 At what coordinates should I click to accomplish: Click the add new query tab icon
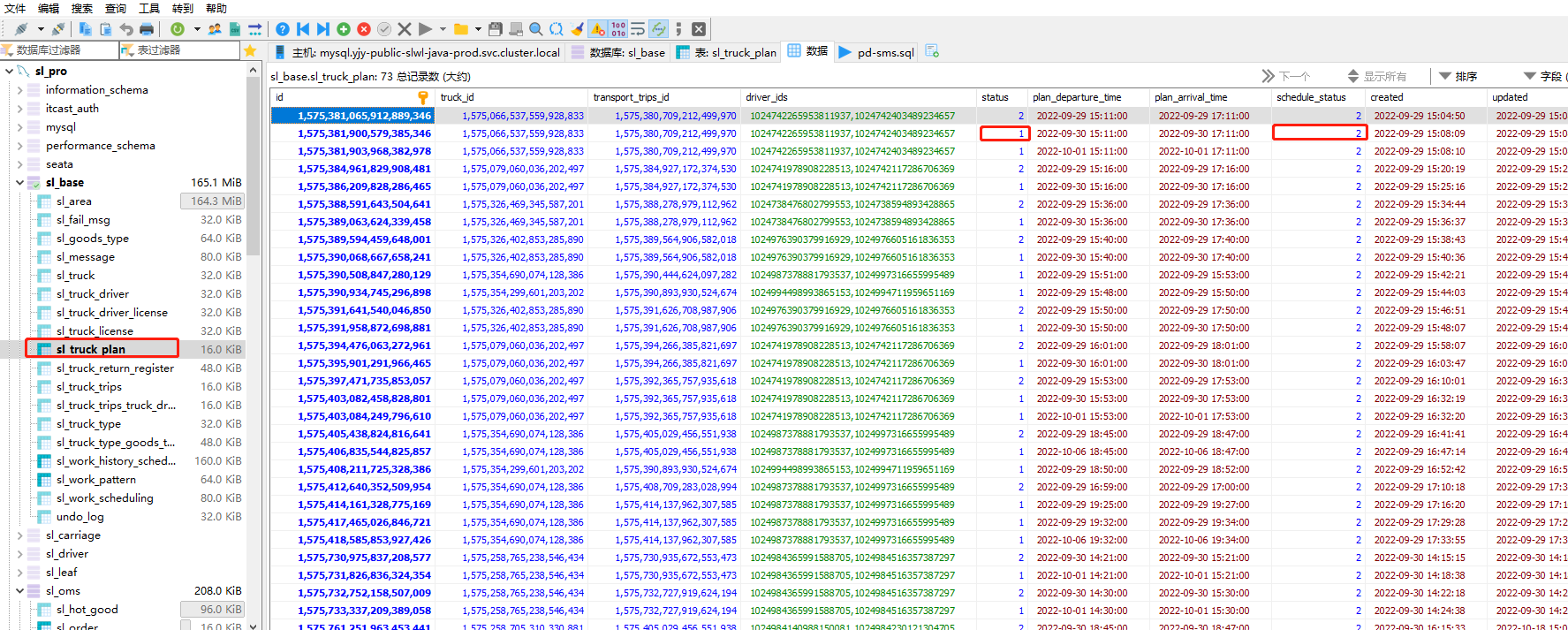(932, 51)
